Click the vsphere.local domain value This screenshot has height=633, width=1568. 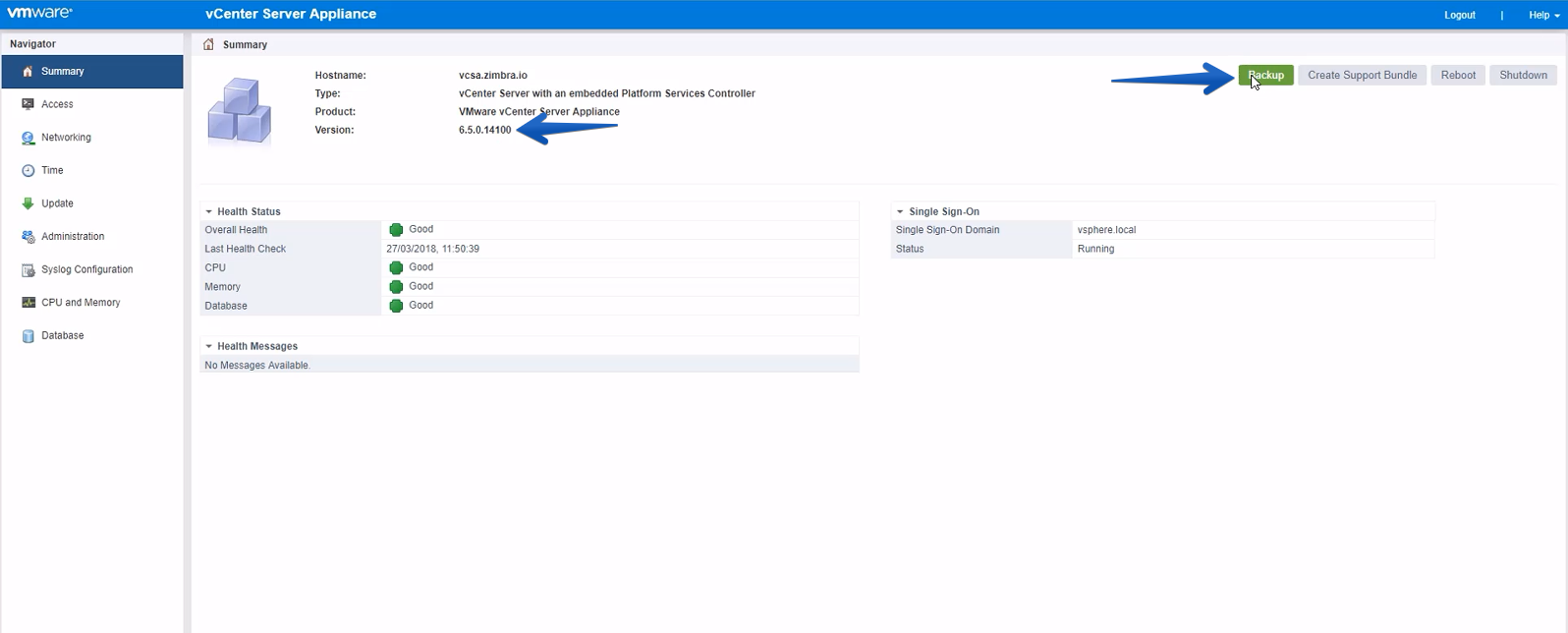click(x=1106, y=230)
